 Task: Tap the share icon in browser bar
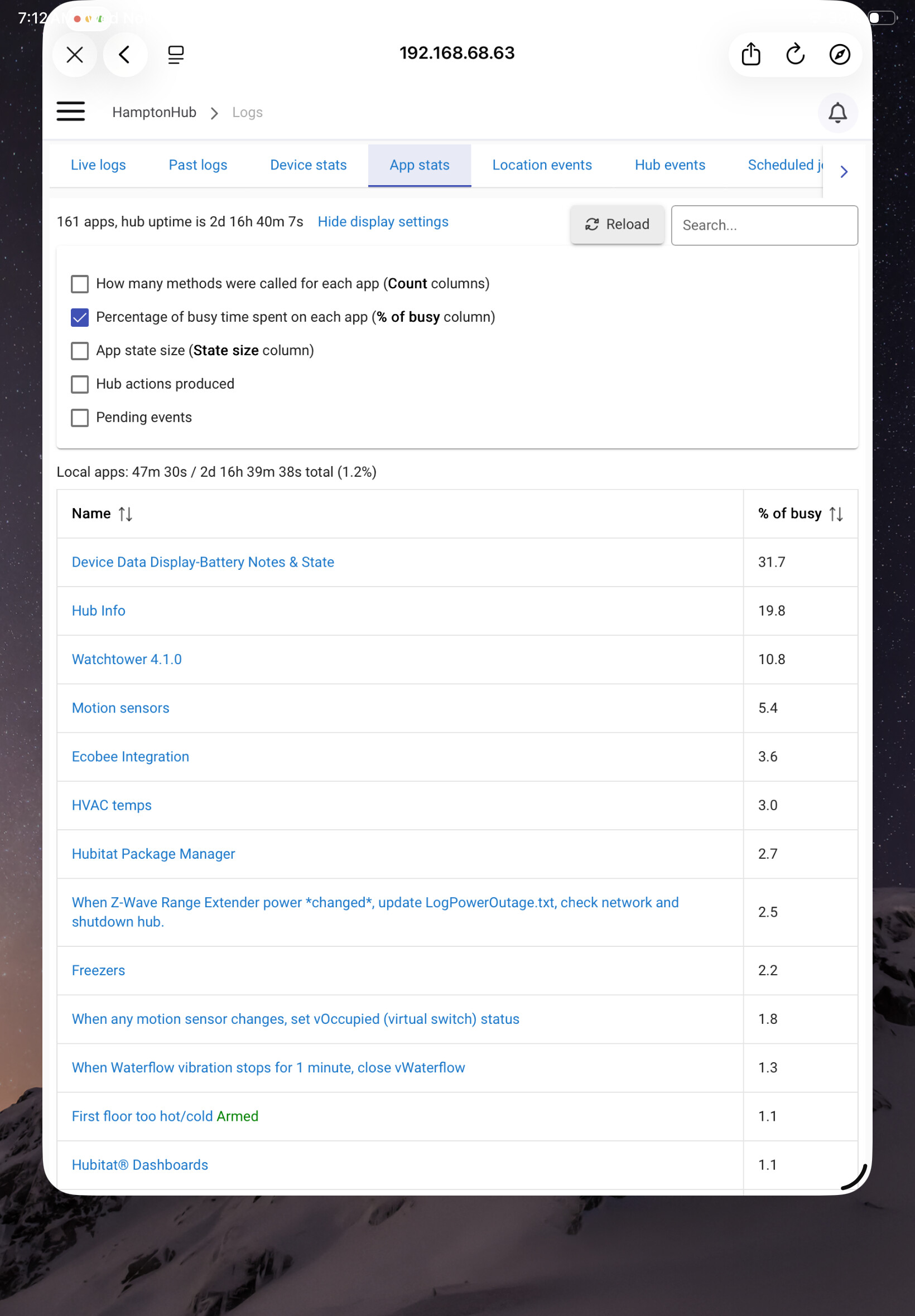pyautogui.click(x=750, y=55)
